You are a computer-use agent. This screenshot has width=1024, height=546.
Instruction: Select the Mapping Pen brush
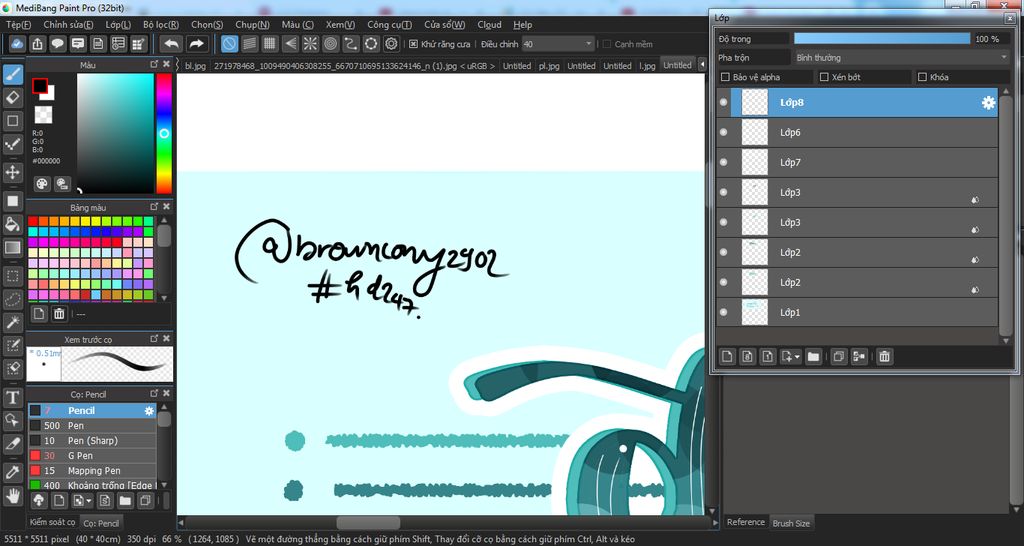92,471
